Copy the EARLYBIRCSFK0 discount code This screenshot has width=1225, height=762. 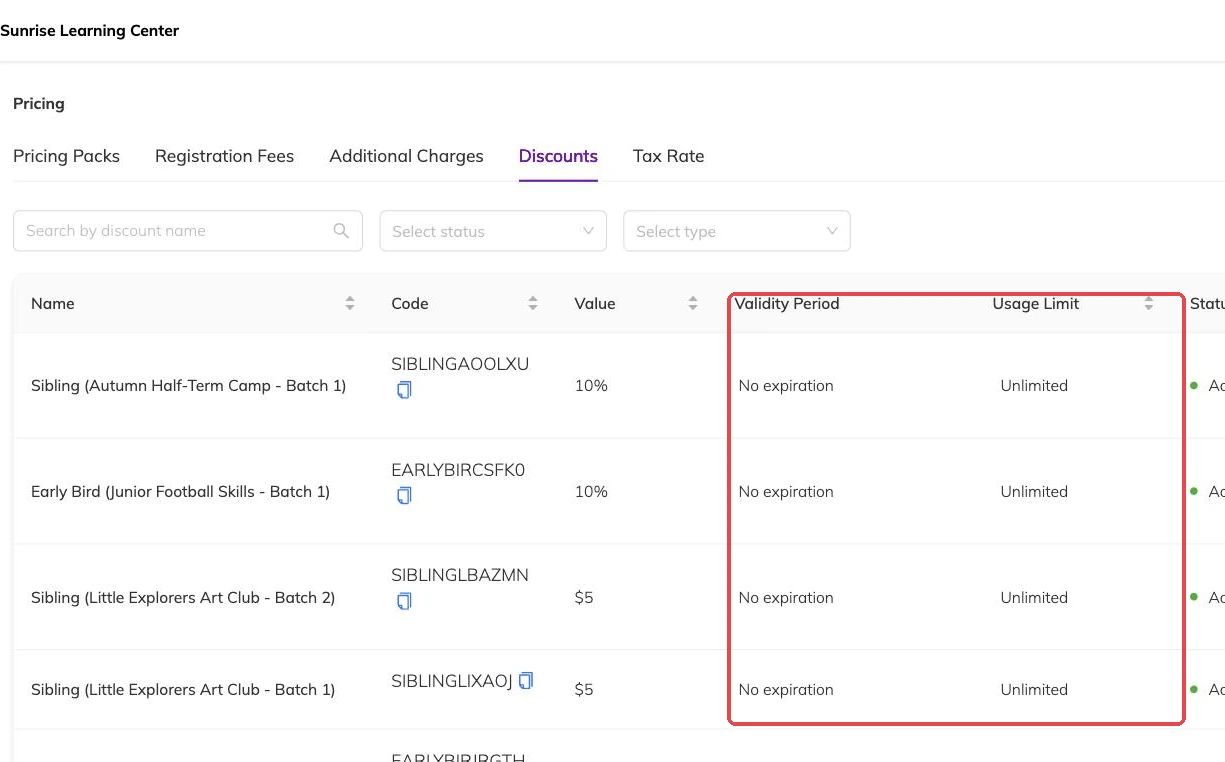[404, 496]
